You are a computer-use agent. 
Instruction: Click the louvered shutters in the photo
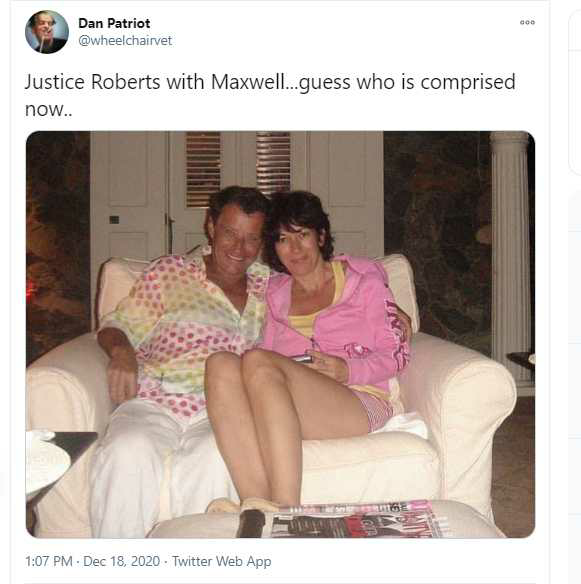point(238,168)
